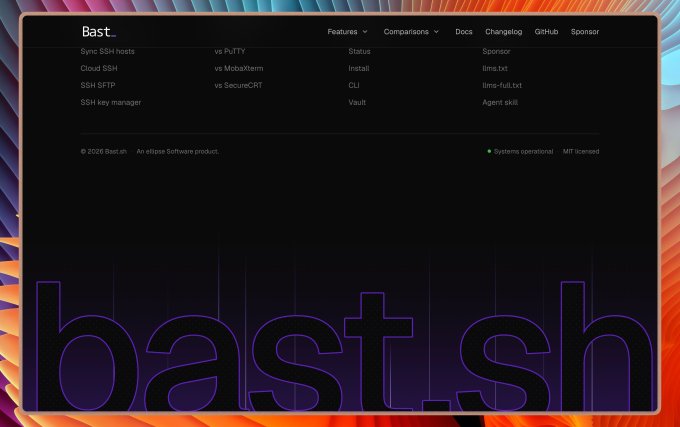Expand the Comparisons dropdown menu

(x=411, y=32)
